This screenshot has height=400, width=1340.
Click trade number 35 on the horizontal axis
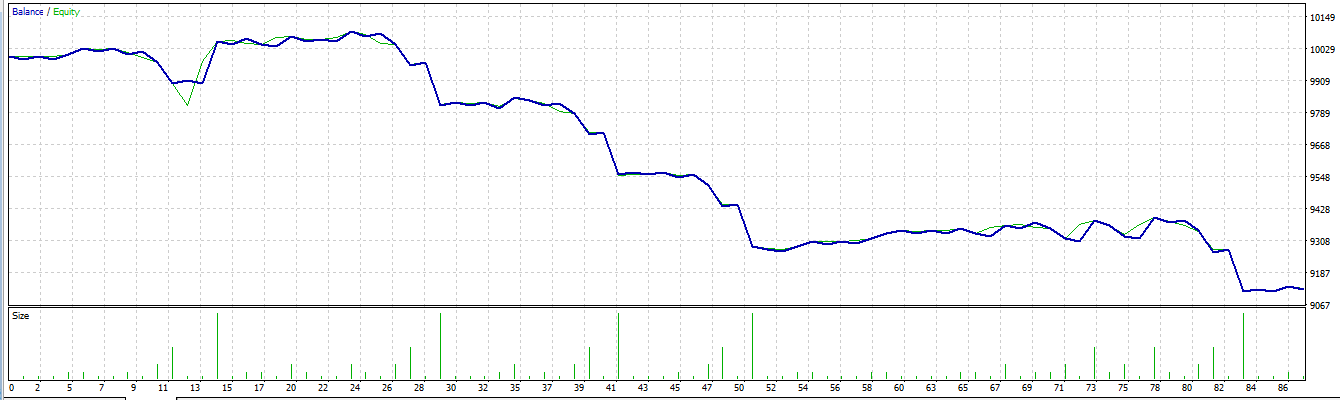[515, 387]
